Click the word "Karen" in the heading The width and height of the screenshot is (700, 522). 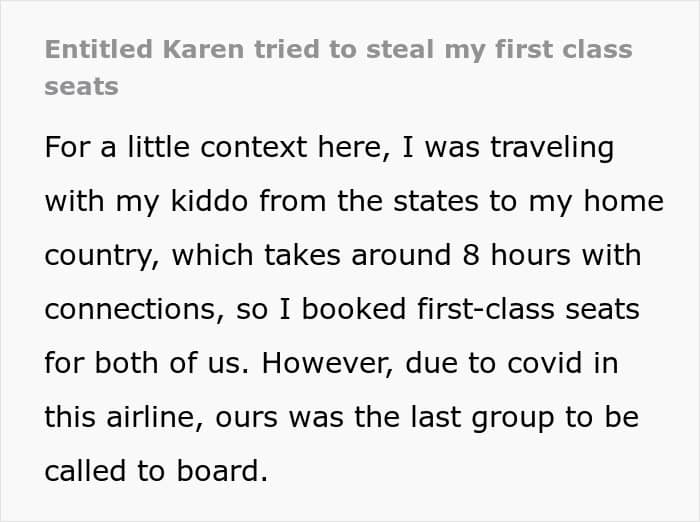[x=203, y=49]
